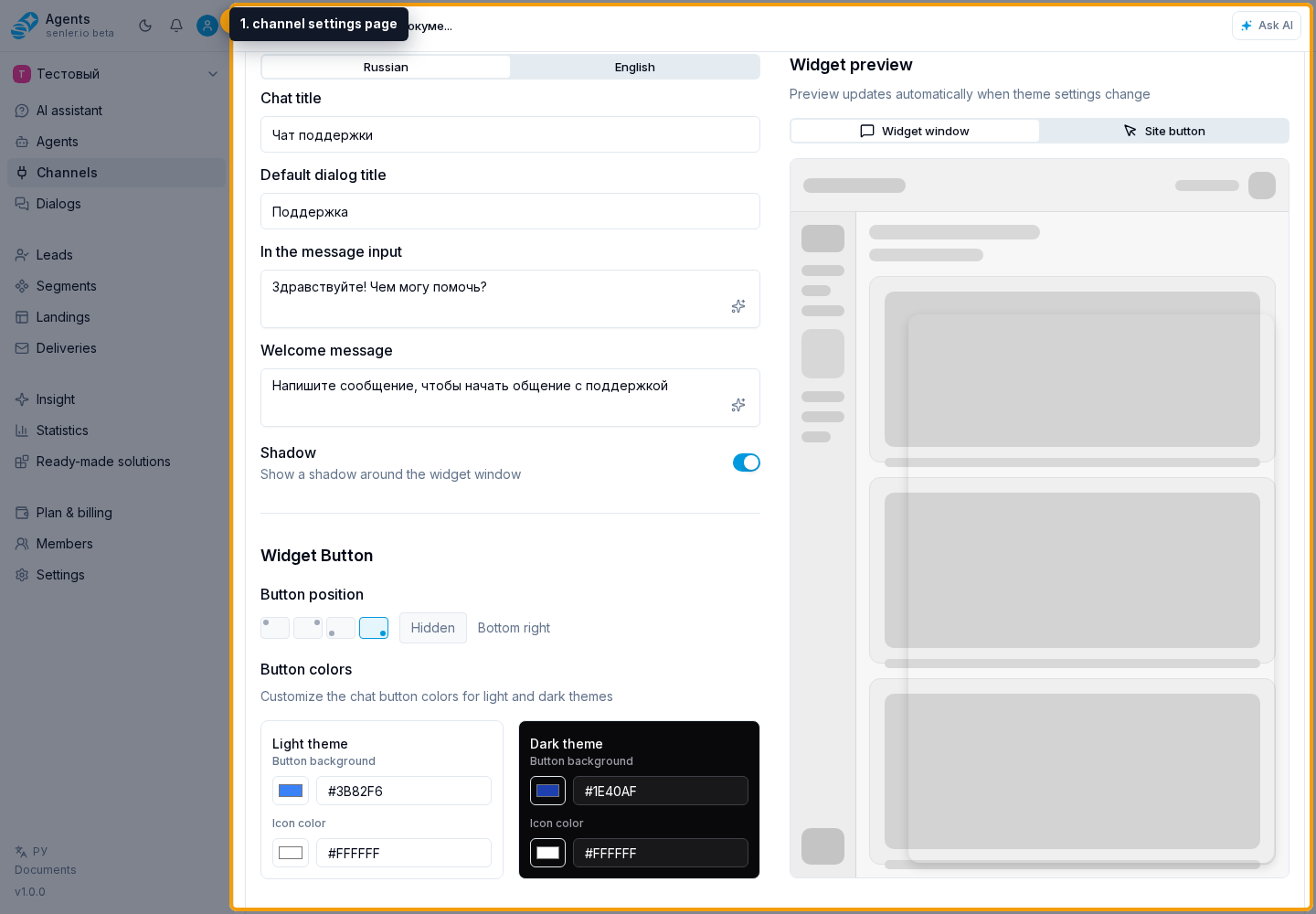
Task: Click Chat title input field
Action: pyautogui.click(x=510, y=134)
